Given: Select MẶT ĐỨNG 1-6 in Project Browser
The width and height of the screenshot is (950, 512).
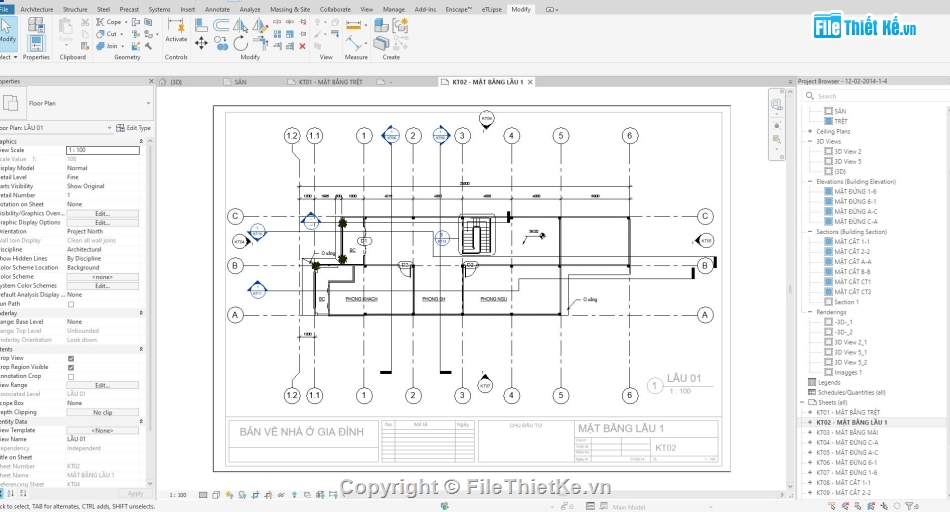Looking at the screenshot, I should tap(855, 191).
